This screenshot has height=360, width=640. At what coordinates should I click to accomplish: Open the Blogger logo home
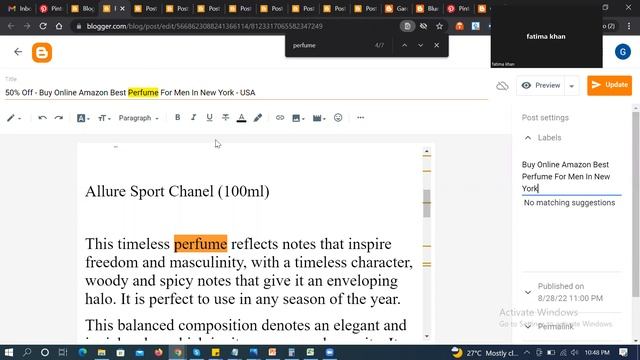point(42,53)
